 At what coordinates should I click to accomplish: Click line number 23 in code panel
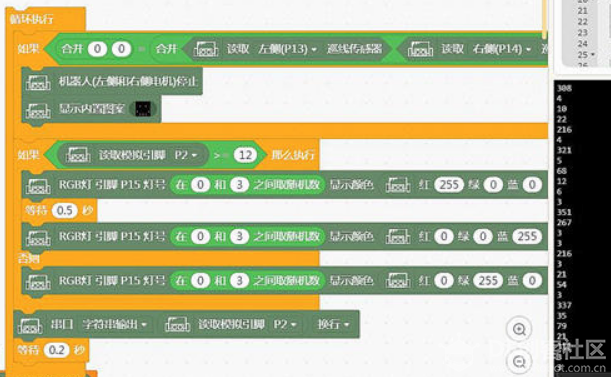click(583, 33)
